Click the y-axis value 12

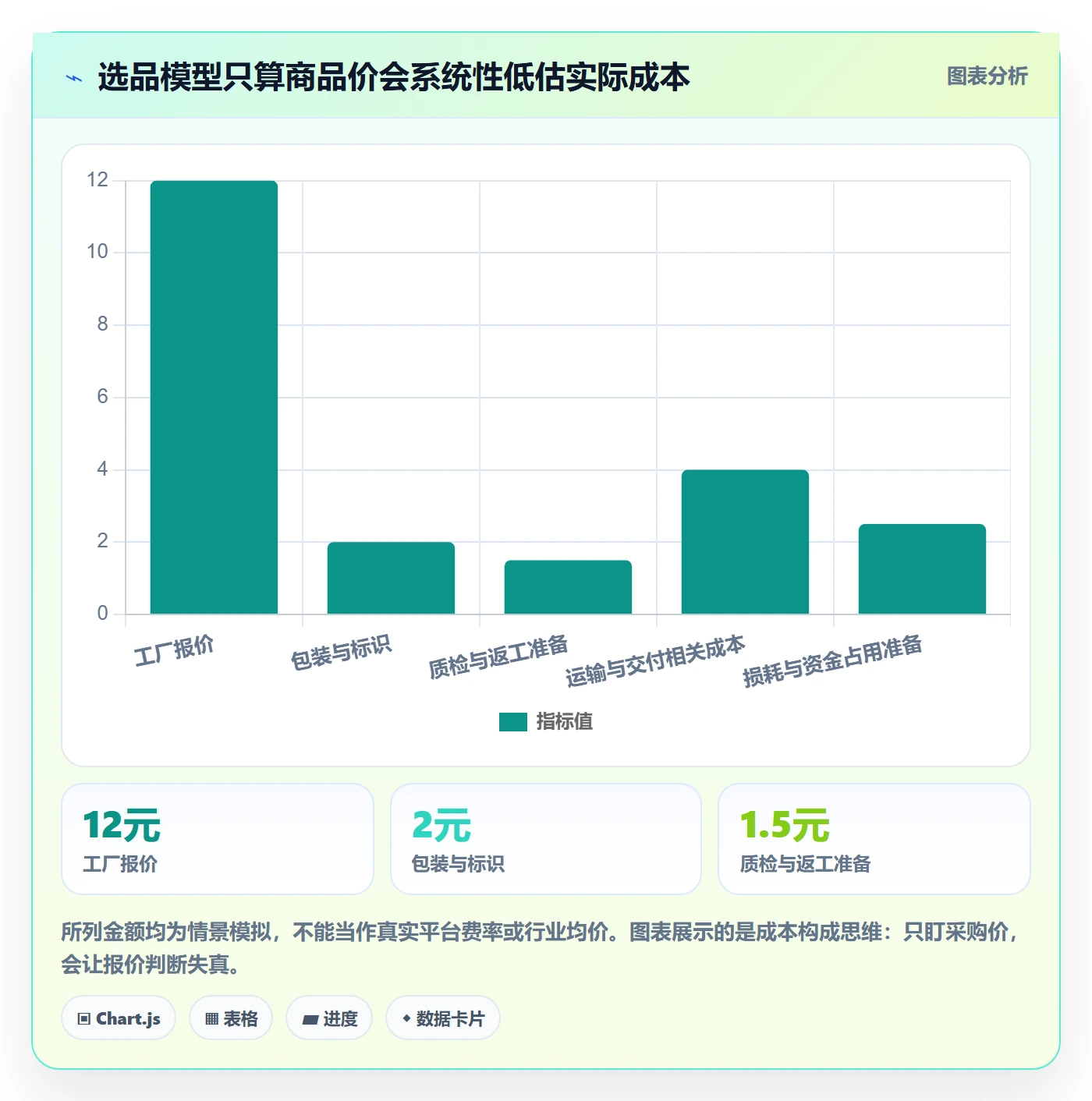[x=97, y=180]
